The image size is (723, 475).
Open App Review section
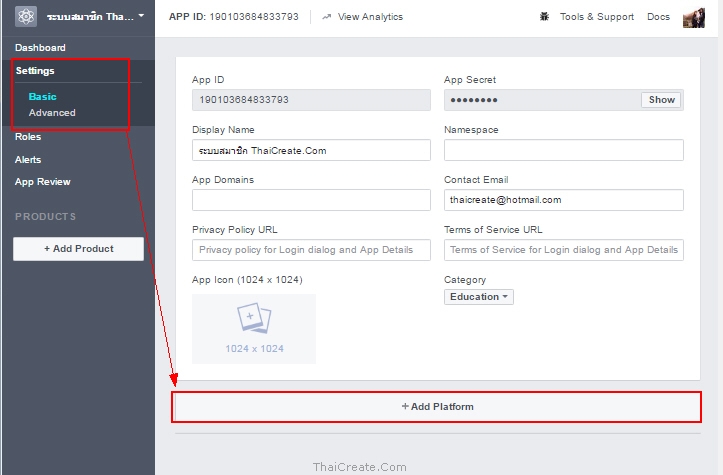click(42, 182)
